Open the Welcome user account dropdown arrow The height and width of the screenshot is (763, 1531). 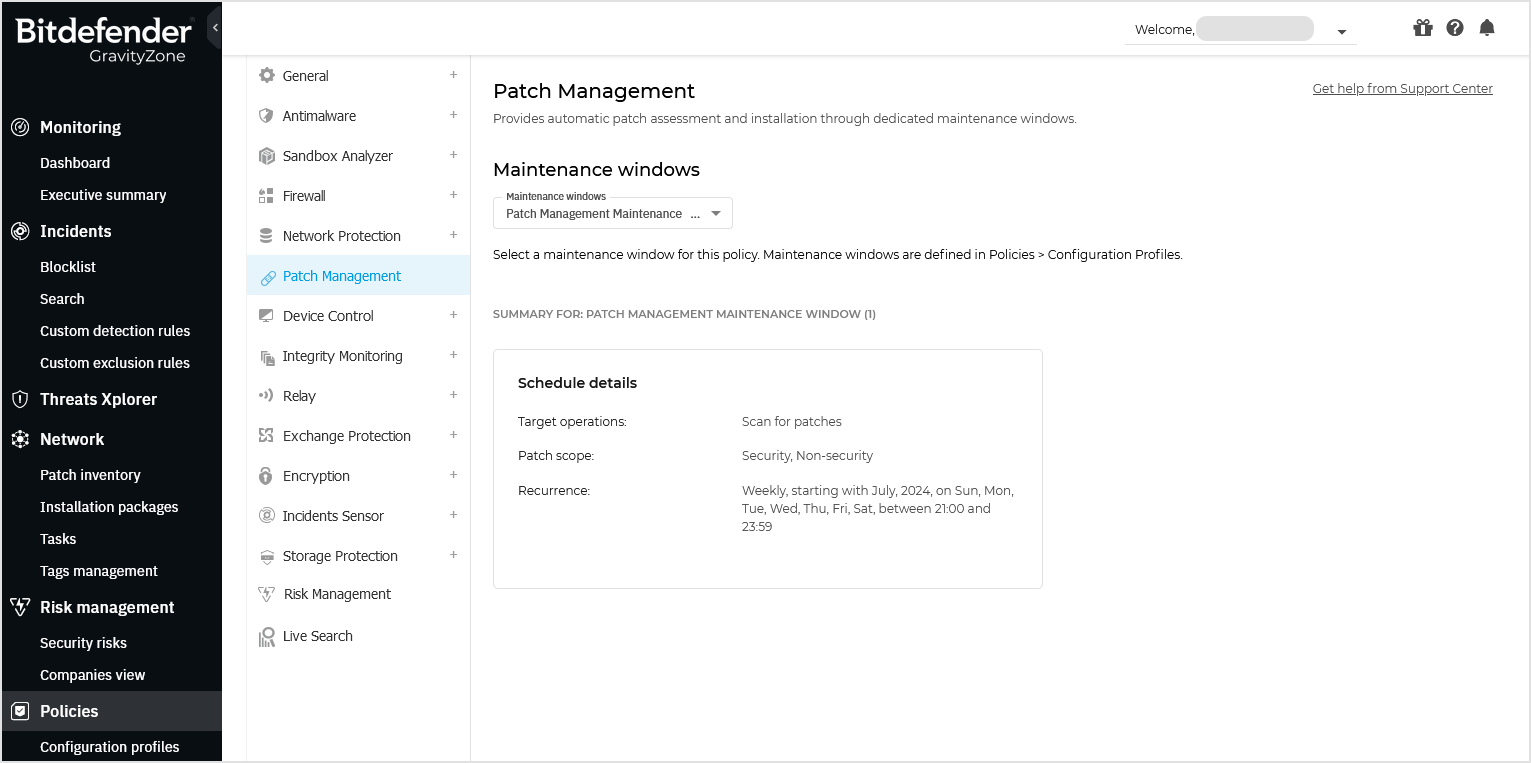(x=1342, y=32)
